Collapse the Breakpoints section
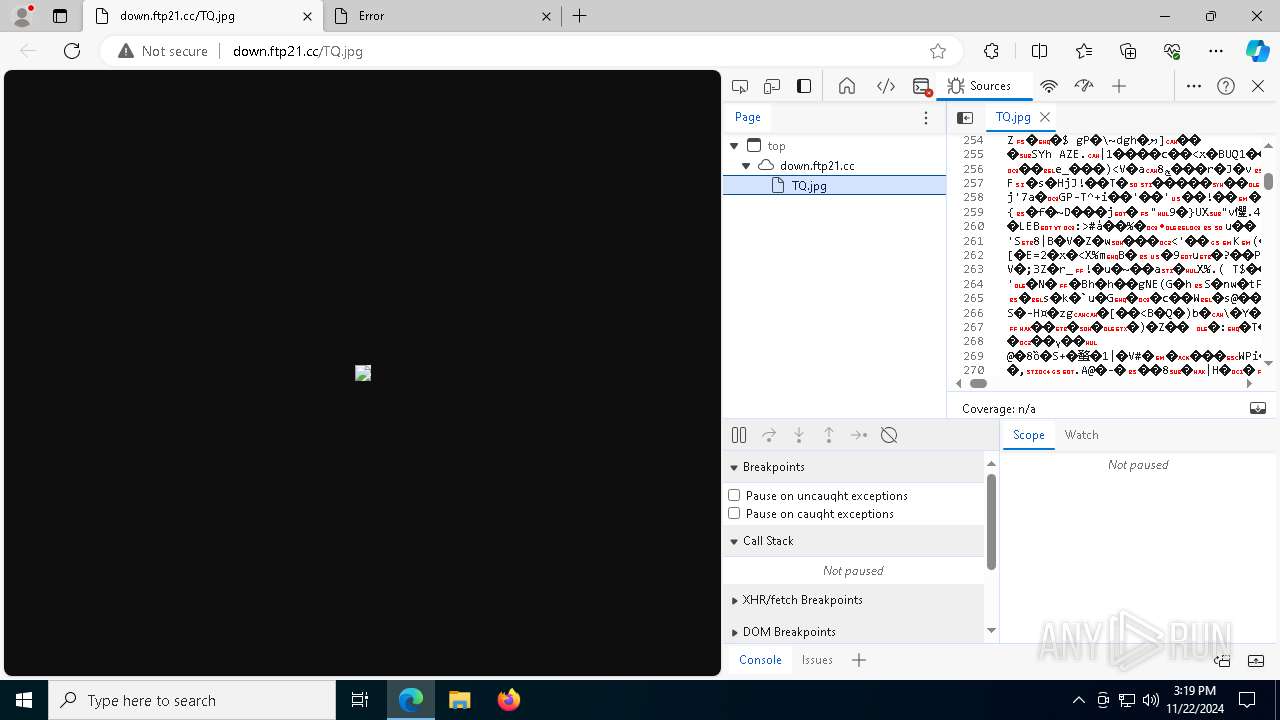Image resolution: width=1280 pixels, height=720 pixels. coord(854,467)
